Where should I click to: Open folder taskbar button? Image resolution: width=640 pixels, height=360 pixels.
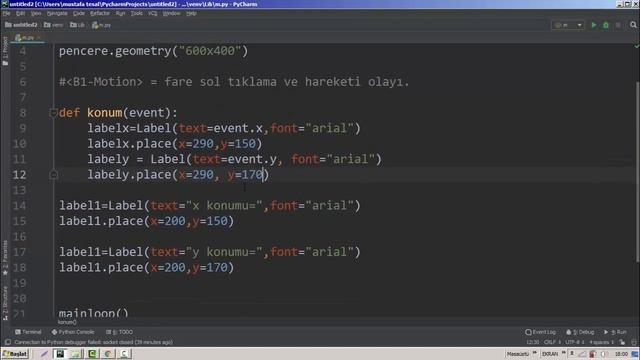(x=76, y=353)
